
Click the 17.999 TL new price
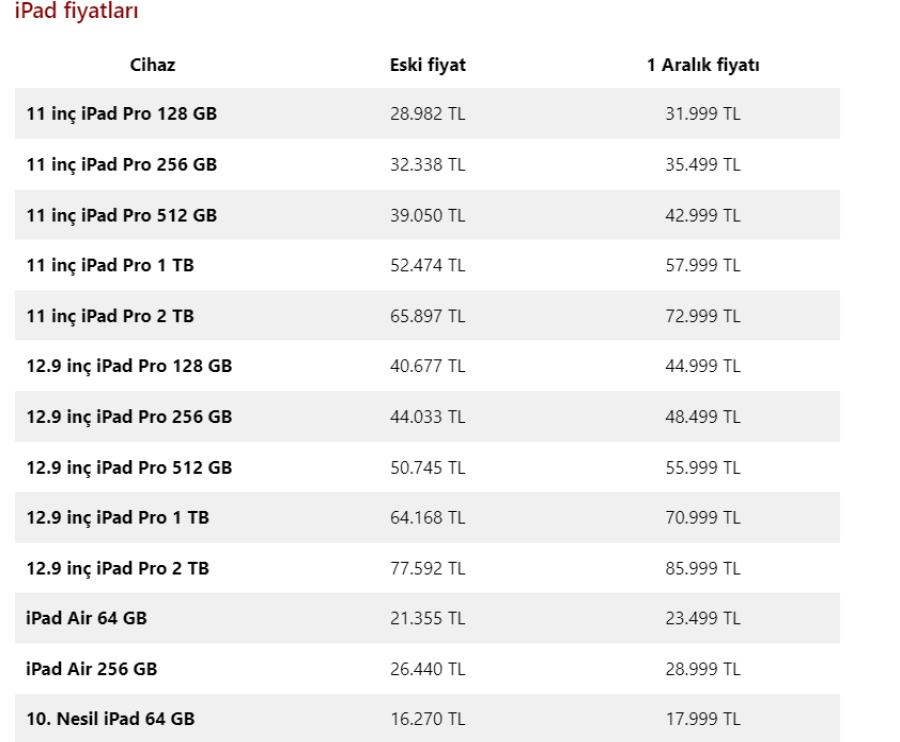pyautogui.click(x=703, y=719)
